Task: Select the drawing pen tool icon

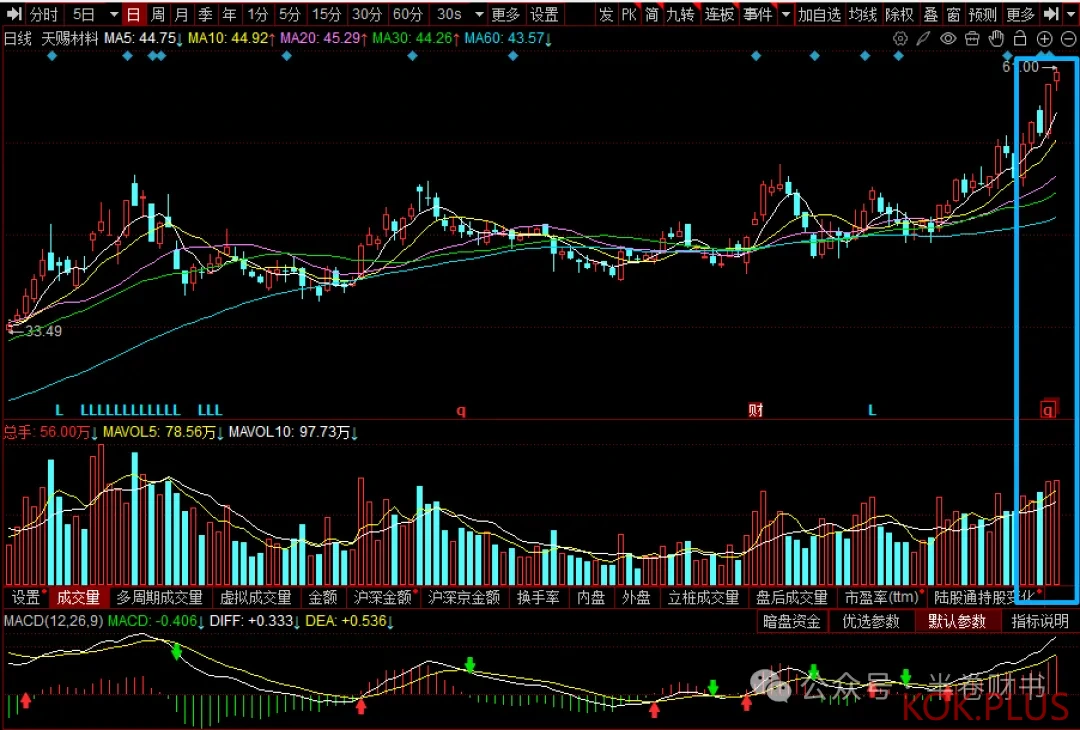Action: point(924,39)
